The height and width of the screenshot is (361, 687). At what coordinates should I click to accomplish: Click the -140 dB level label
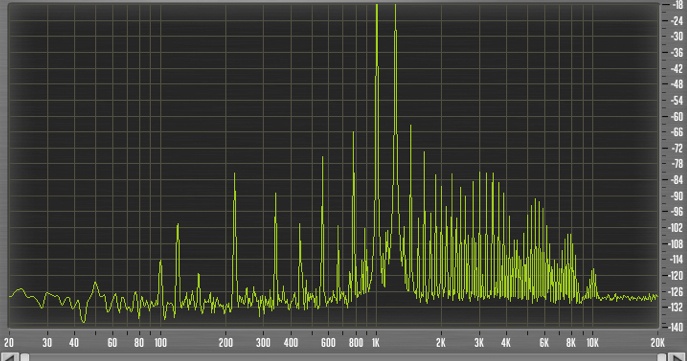(x=676, y=327)
